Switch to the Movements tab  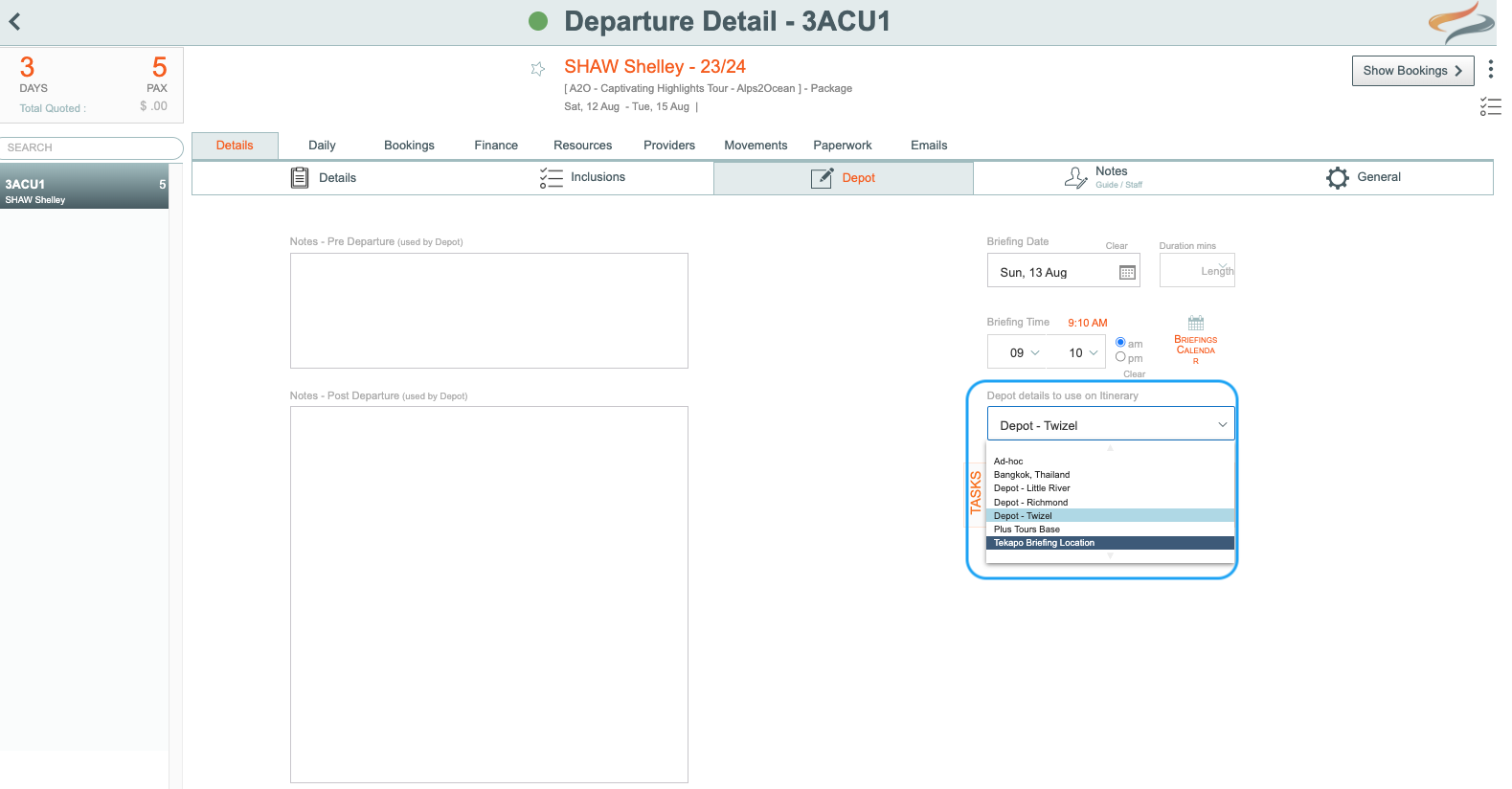click(756, 146)
